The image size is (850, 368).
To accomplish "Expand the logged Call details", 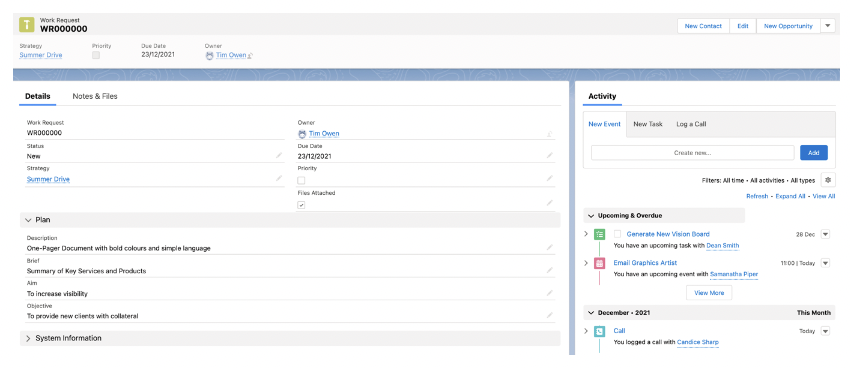I will [x=586, y=331].
